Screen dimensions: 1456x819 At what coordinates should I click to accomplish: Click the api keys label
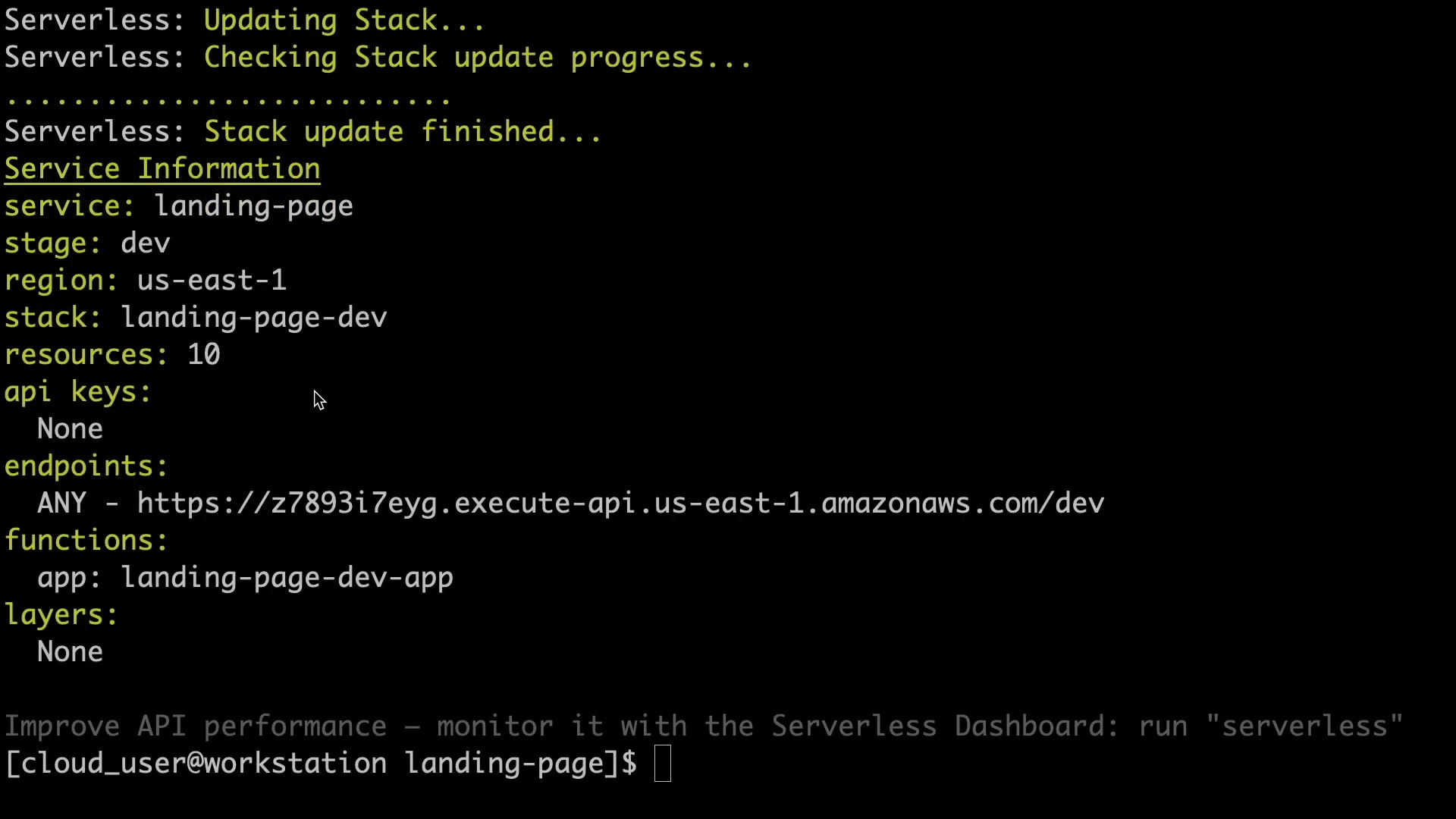78,392
